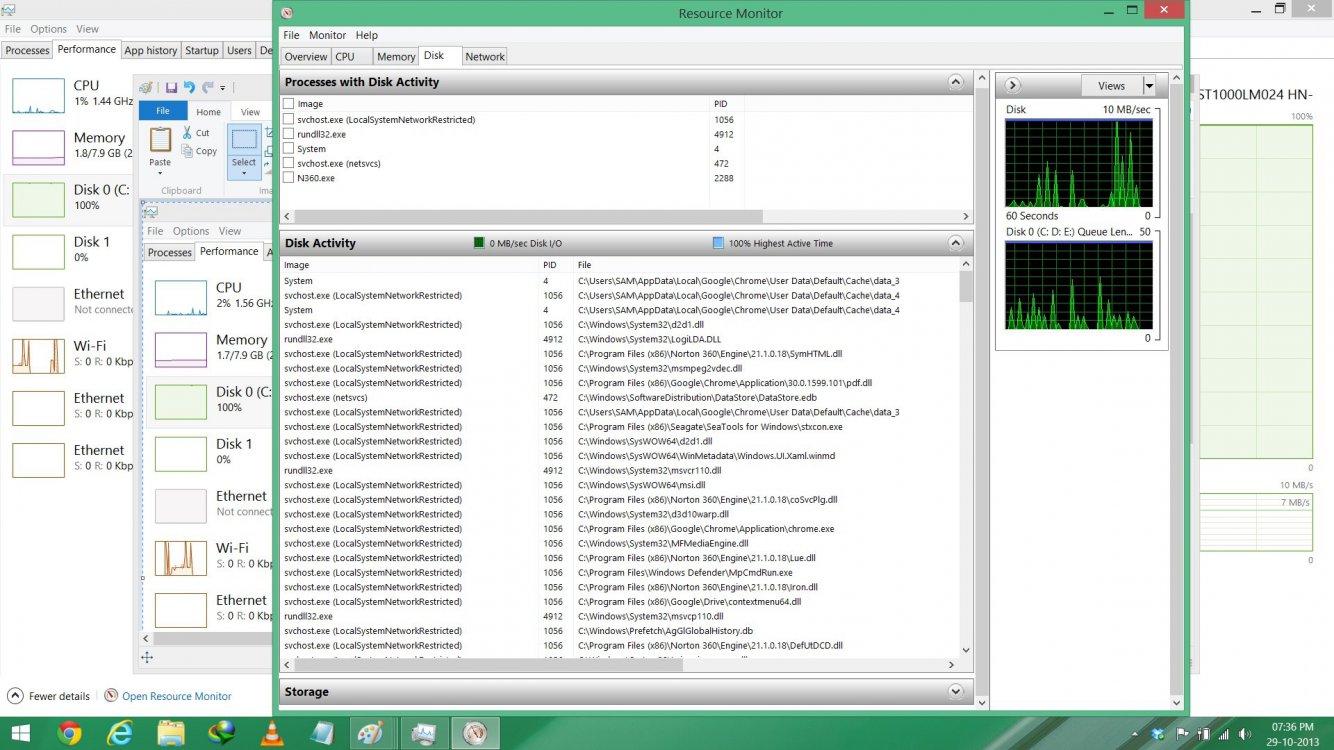Switch to Resource Monitor Memory tab
The width and height of the screenshot is (1334, 750).
[x=396, y=57]
